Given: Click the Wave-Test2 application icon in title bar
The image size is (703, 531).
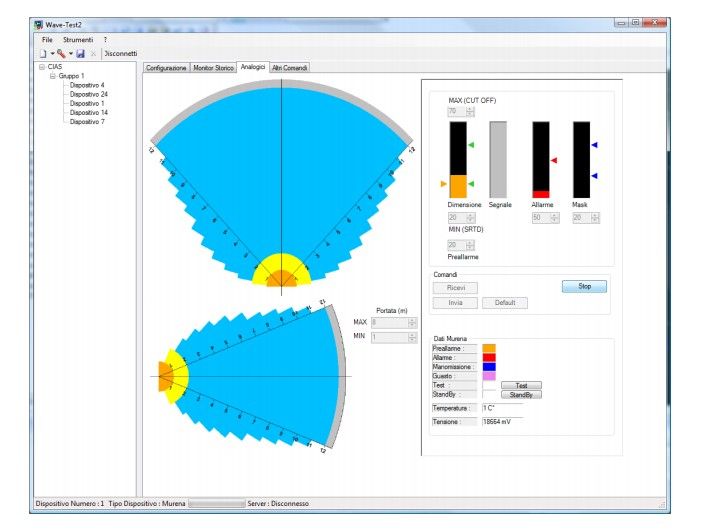Looking at the screenshot, I should (39, 25).
